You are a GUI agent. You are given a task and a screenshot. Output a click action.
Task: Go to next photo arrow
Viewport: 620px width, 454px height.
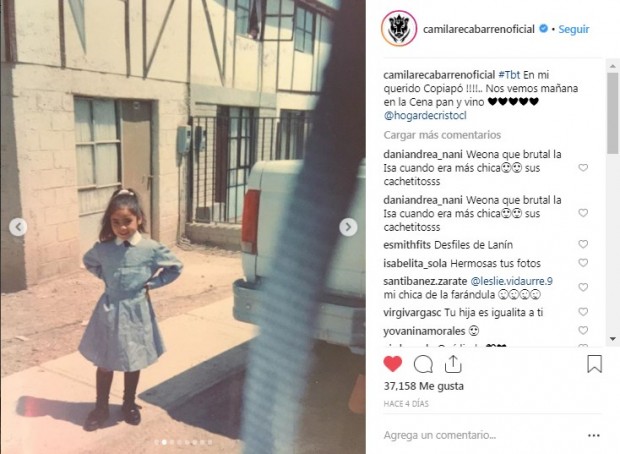coord(348,227)
